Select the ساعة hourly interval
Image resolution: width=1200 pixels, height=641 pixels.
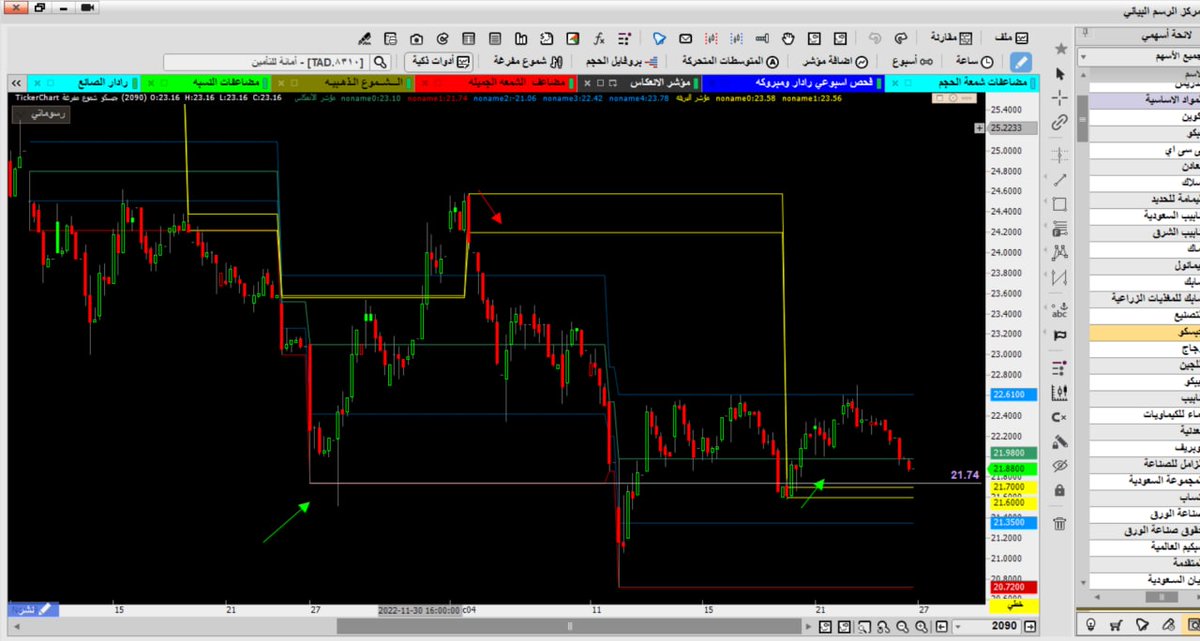(975, 62)
